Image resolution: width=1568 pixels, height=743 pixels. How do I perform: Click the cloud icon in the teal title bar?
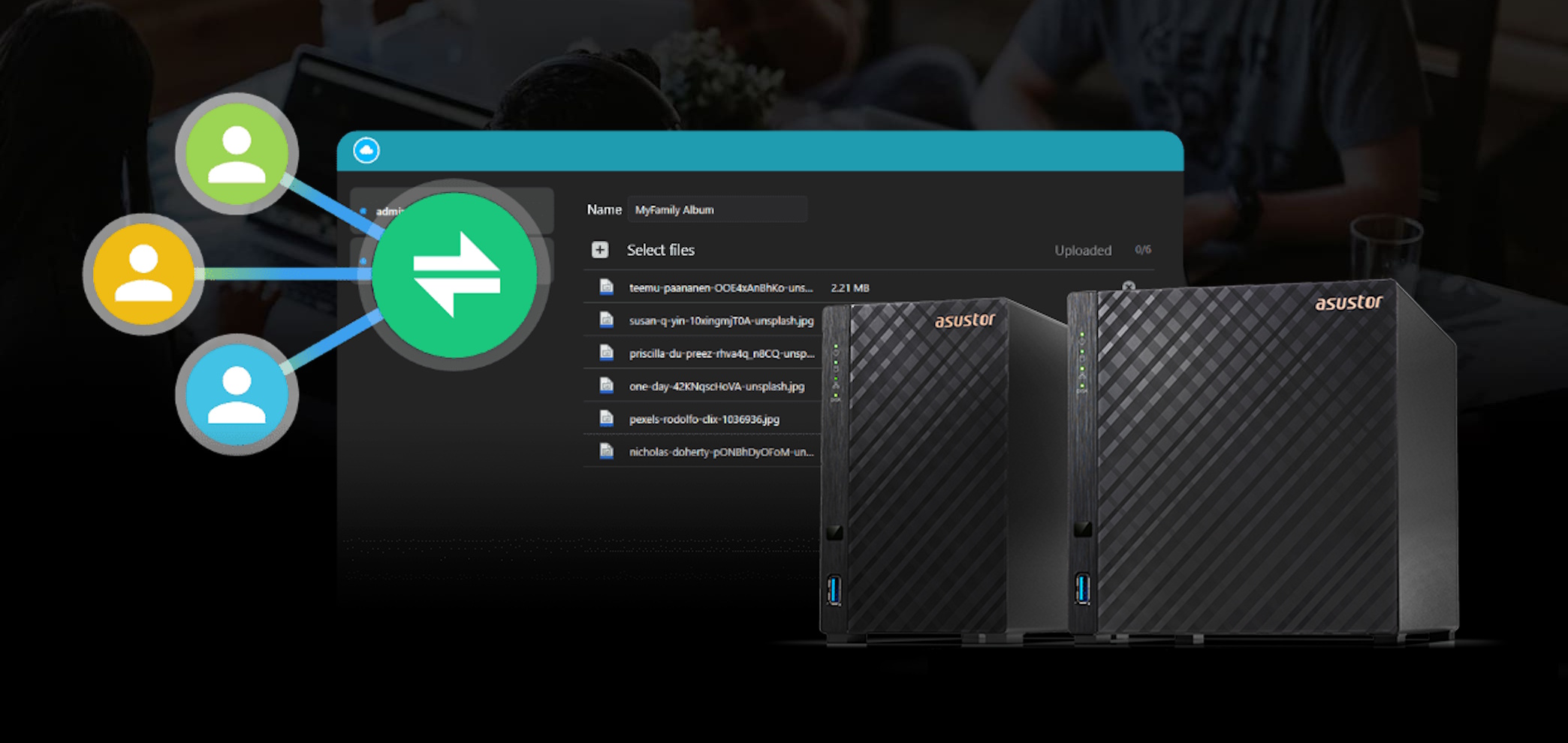coord(366,151)
